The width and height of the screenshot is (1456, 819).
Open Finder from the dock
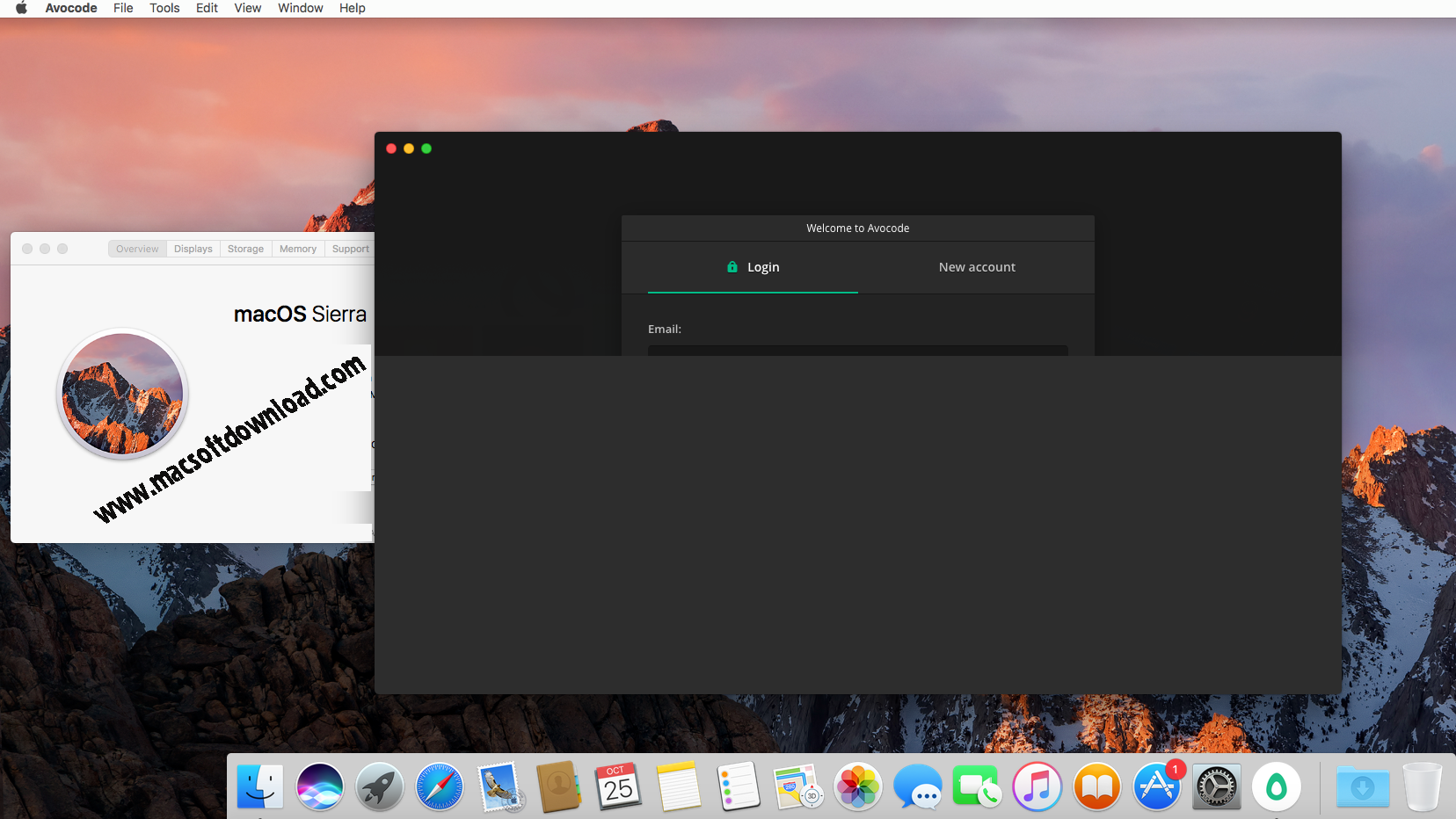click(260, 786)
